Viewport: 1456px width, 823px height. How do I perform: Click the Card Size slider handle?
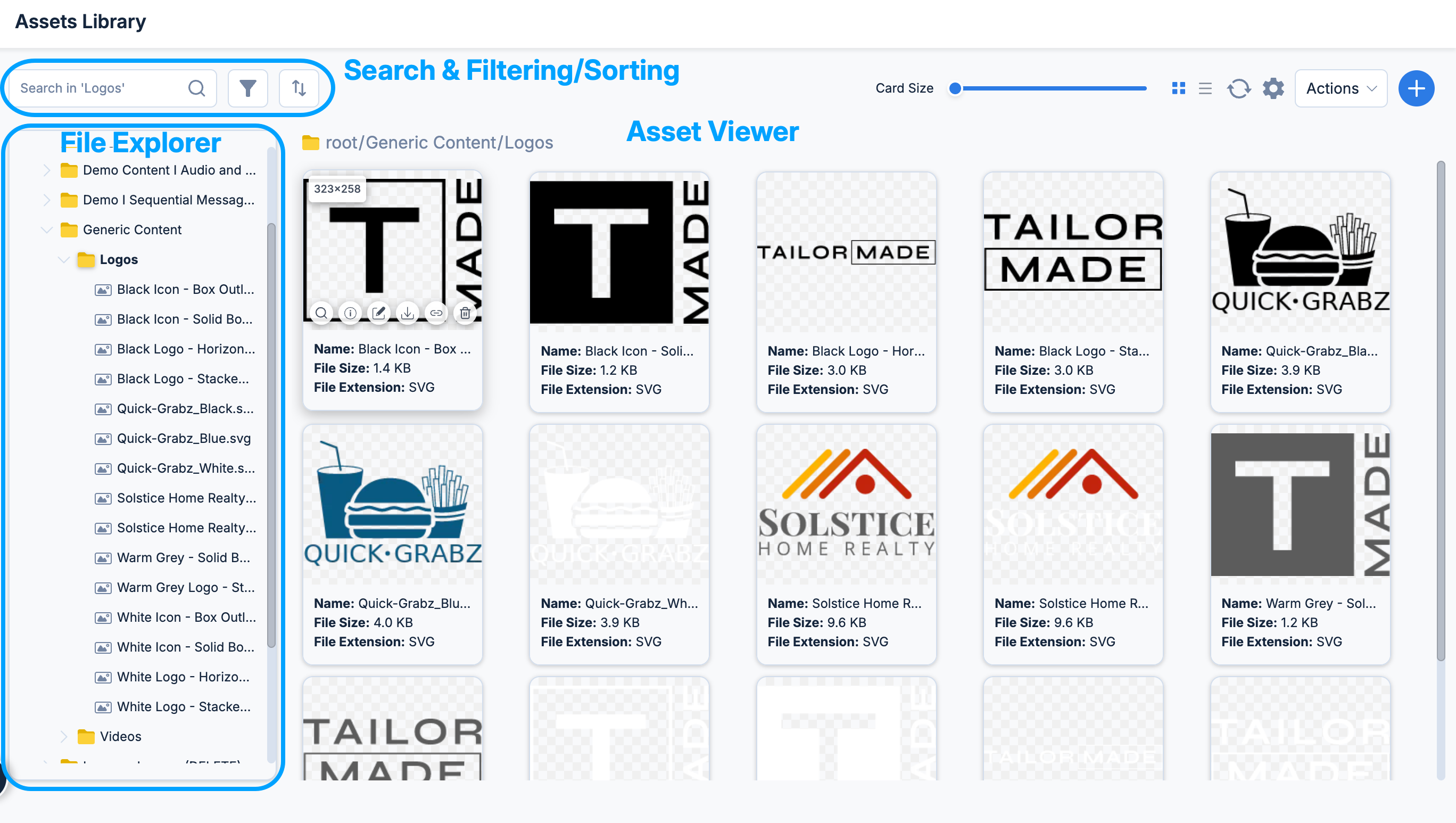(955, 88)
